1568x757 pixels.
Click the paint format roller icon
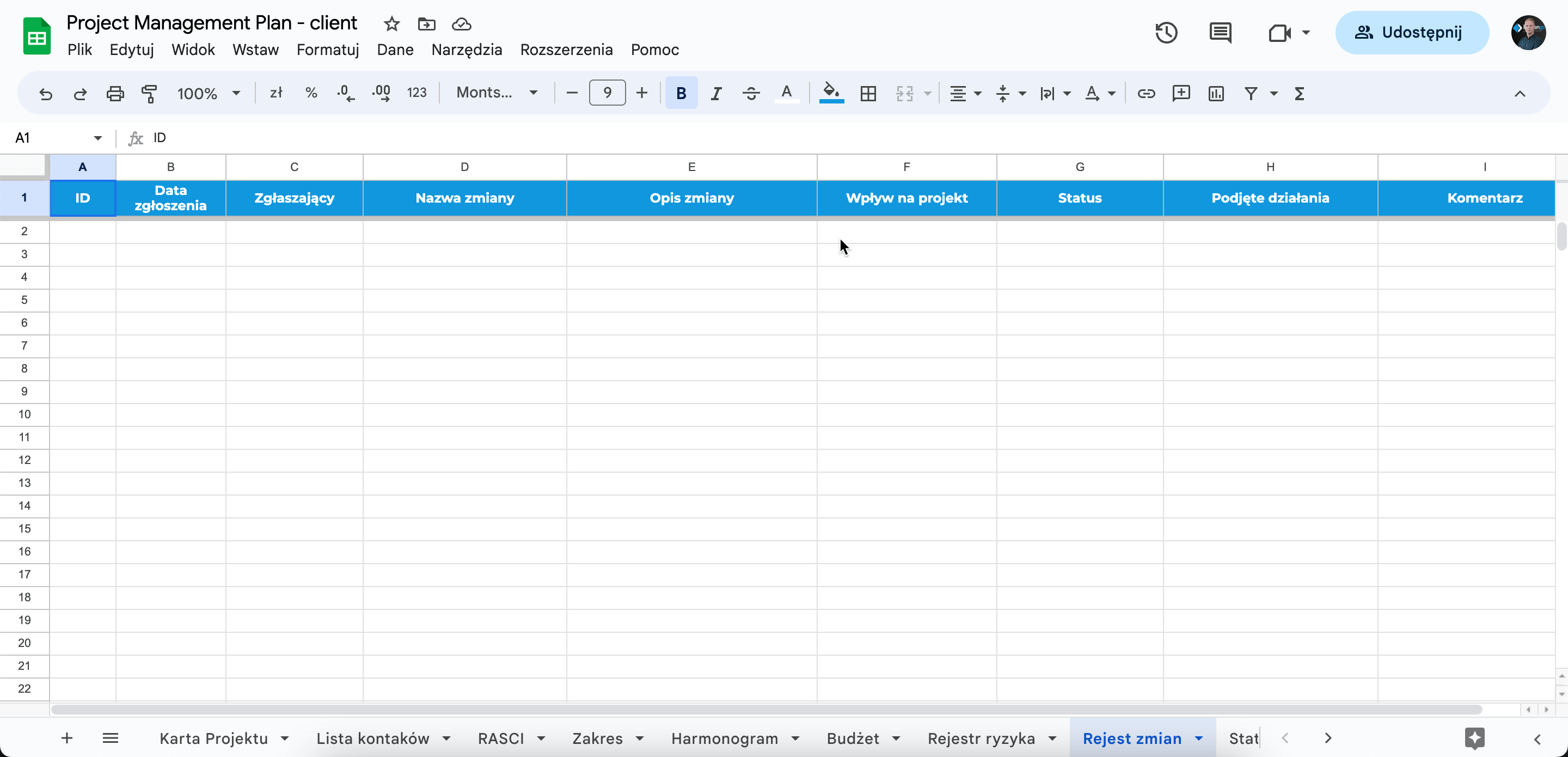[149, 93]
